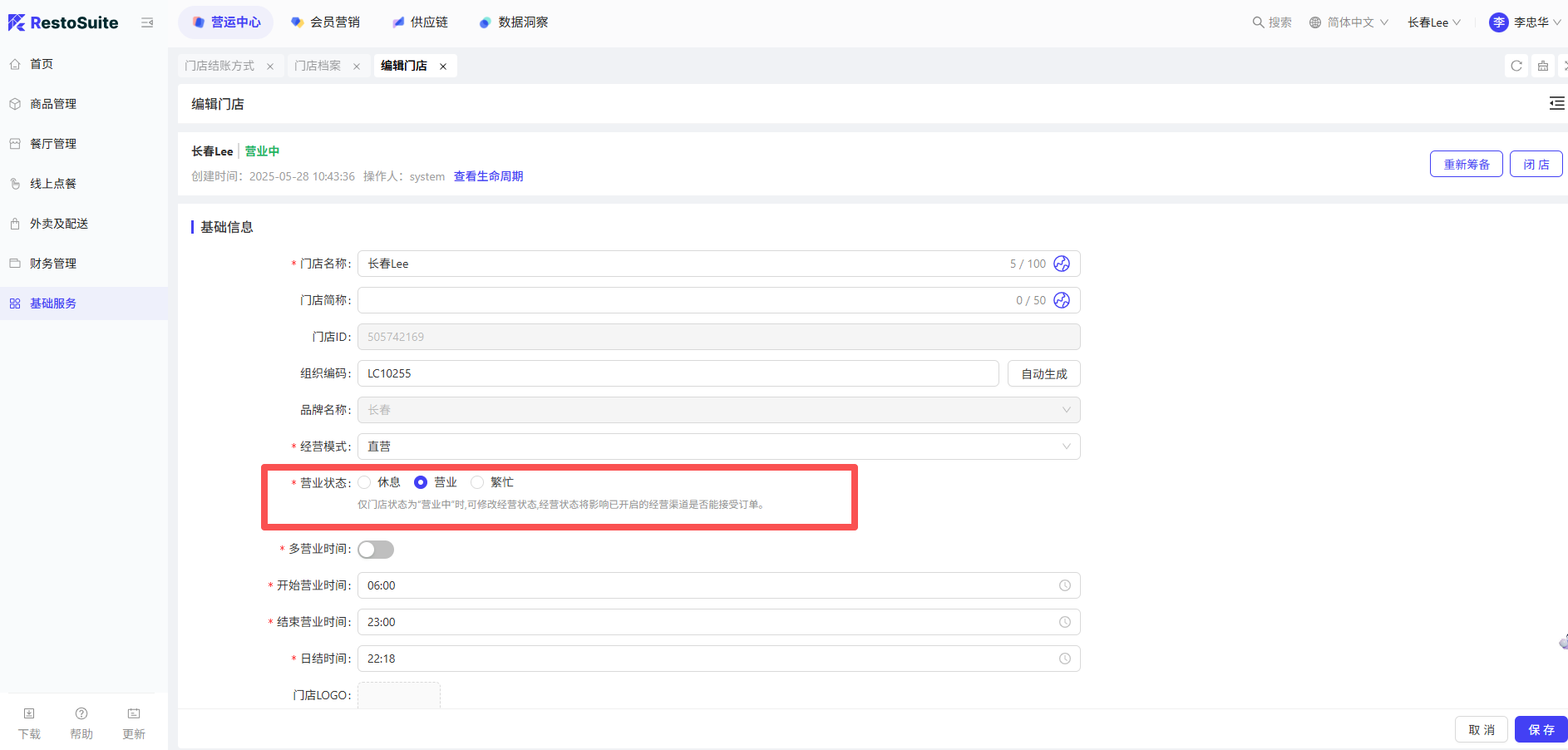Open the 下载 download icon

coord(29,714)
